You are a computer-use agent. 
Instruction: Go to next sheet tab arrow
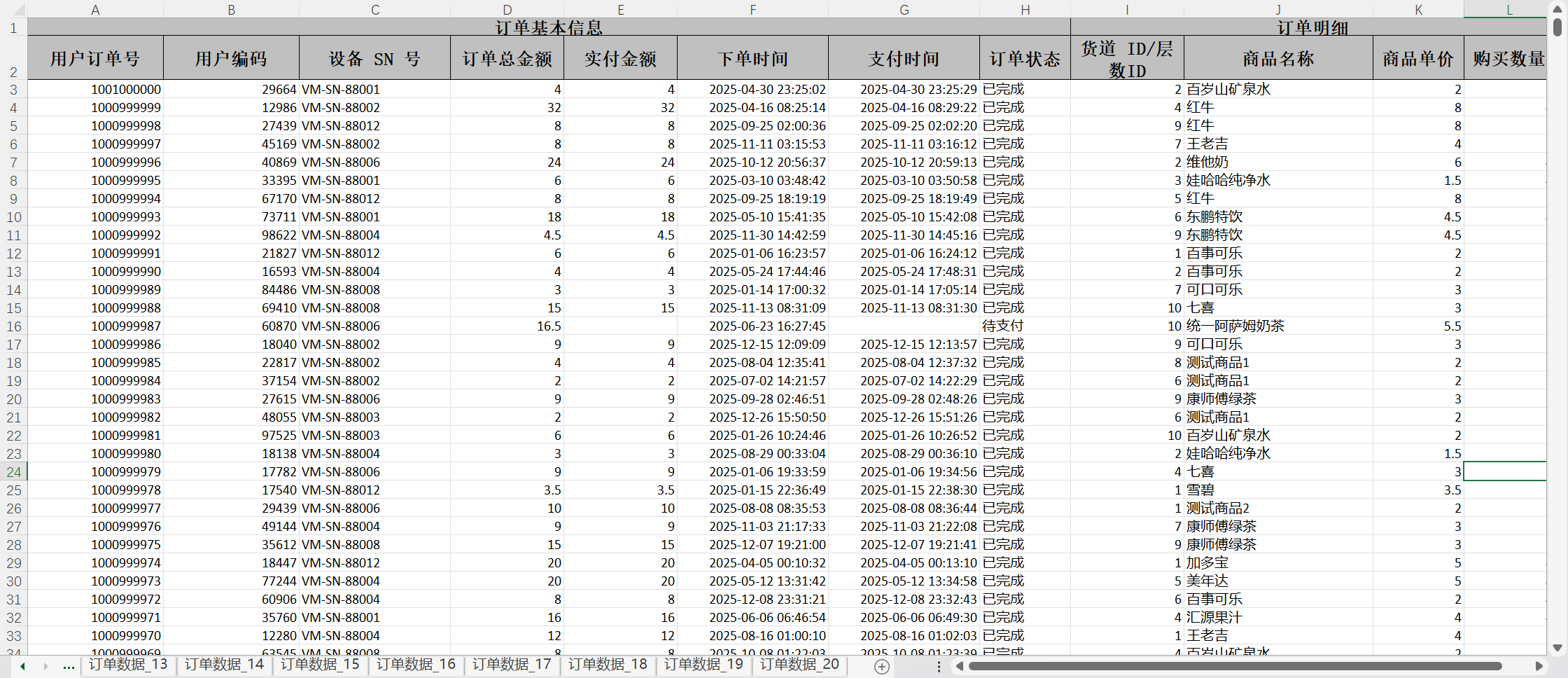(46, 666)
